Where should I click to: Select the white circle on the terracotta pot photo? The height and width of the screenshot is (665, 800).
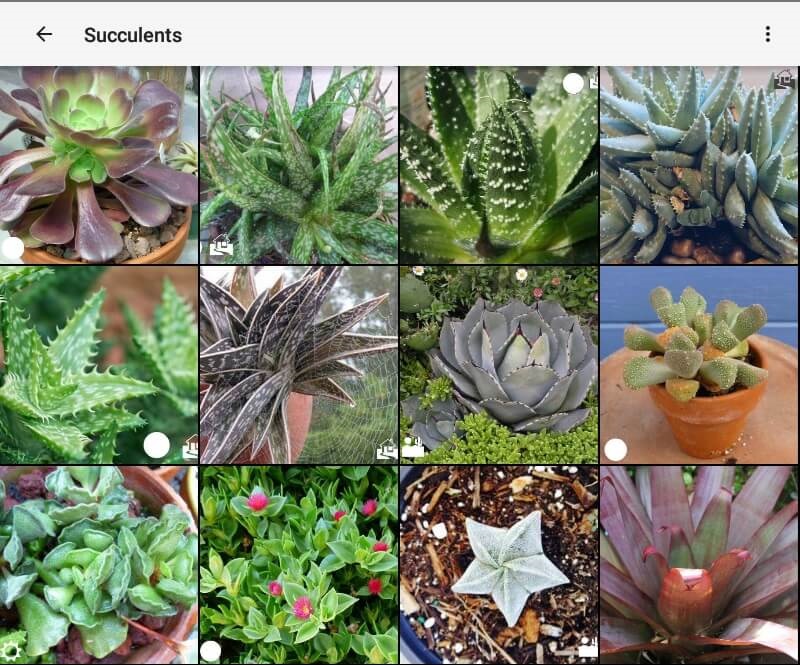(x=615, y=450)
